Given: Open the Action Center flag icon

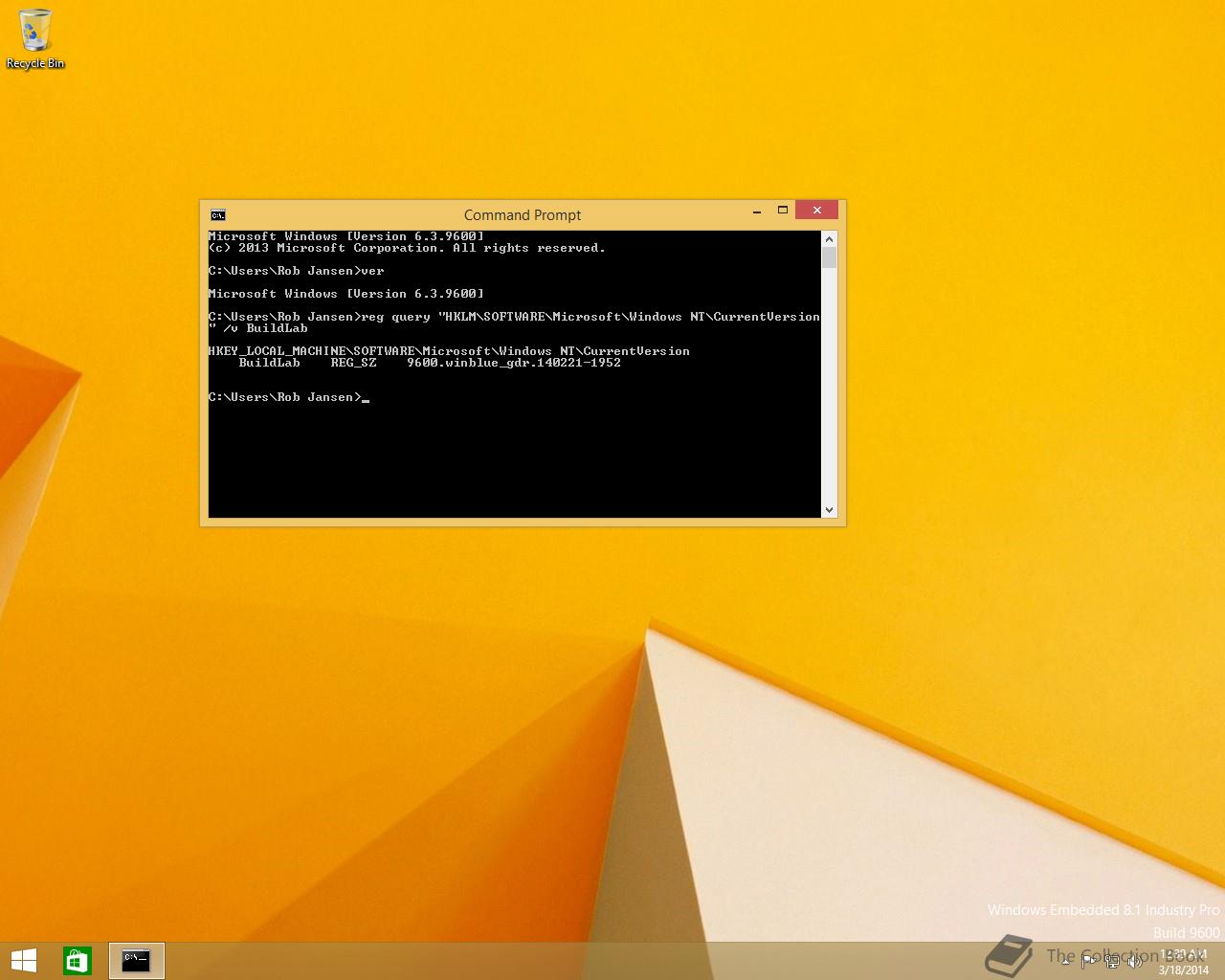Looking at the screenshot, I should click(1088, 962).
